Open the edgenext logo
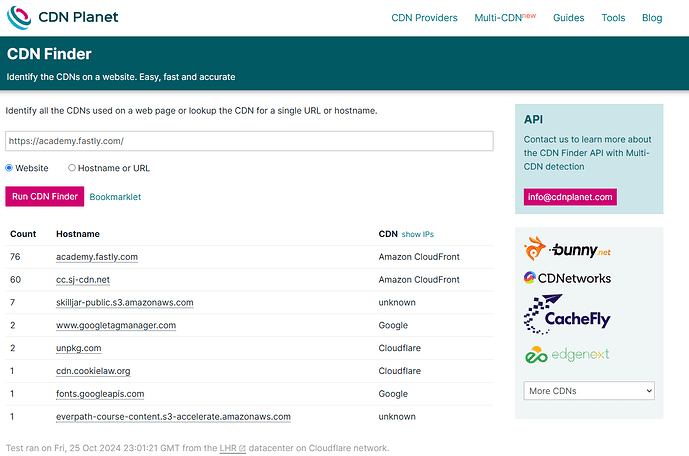The image size is (689, 456). pos(567,355)
